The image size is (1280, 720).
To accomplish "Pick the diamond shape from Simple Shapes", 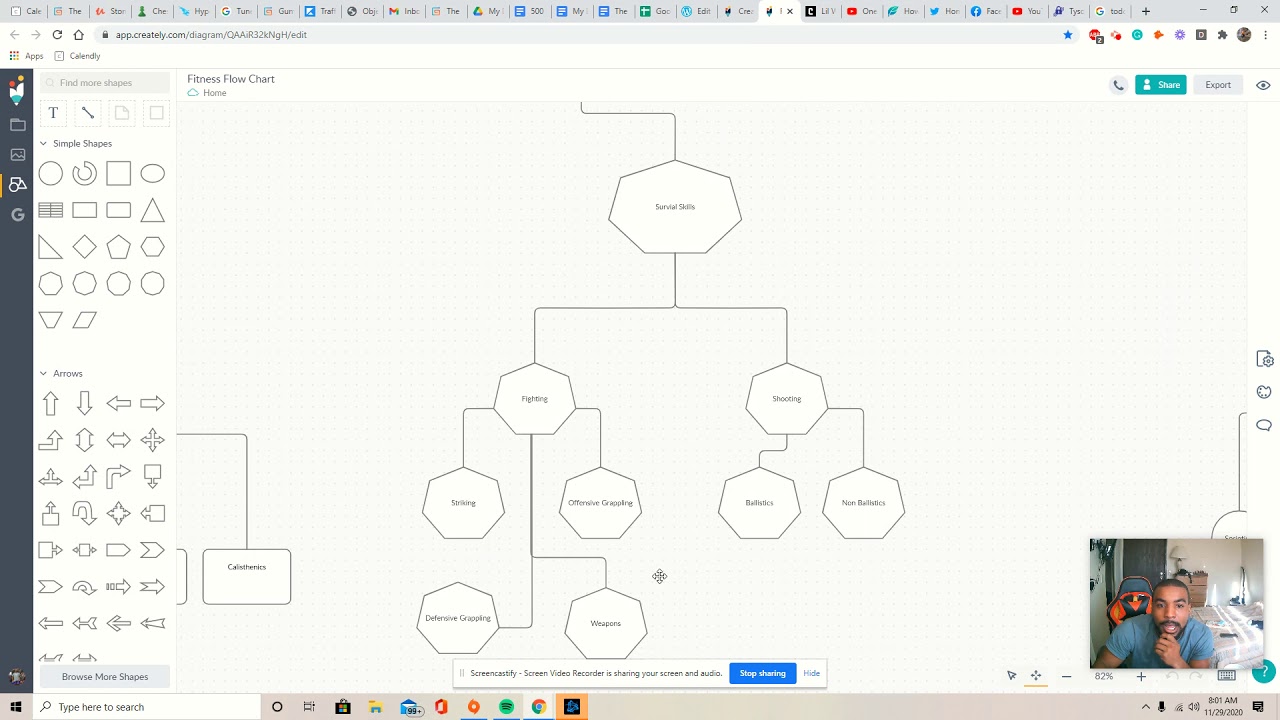I will pyautogui.click(x=85, y=247).
